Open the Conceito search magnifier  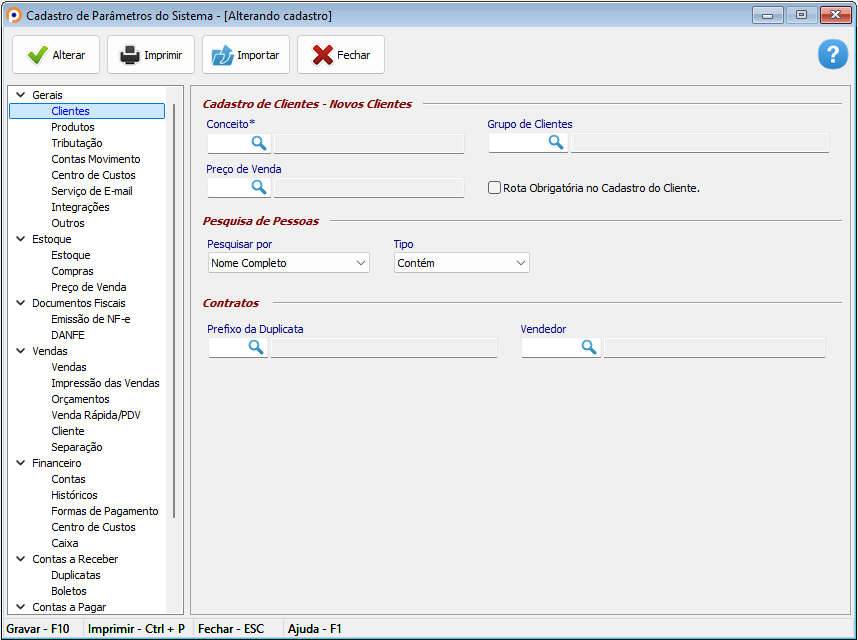point(259,143)
